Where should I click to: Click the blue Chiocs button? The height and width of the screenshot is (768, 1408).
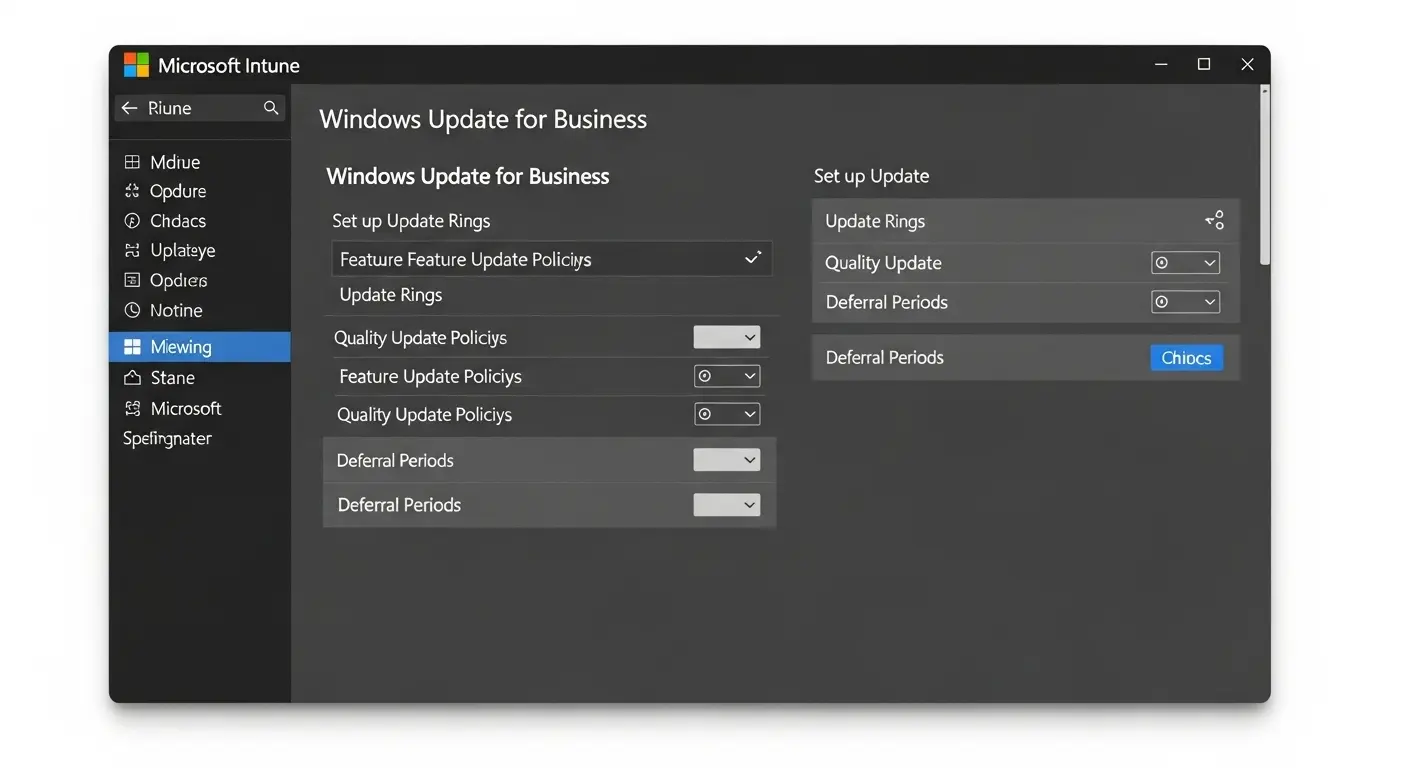[x=1187, y=358]
